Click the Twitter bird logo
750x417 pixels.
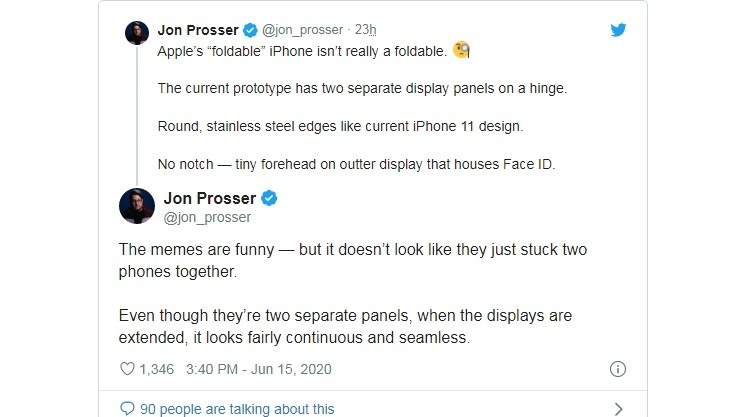618,30
